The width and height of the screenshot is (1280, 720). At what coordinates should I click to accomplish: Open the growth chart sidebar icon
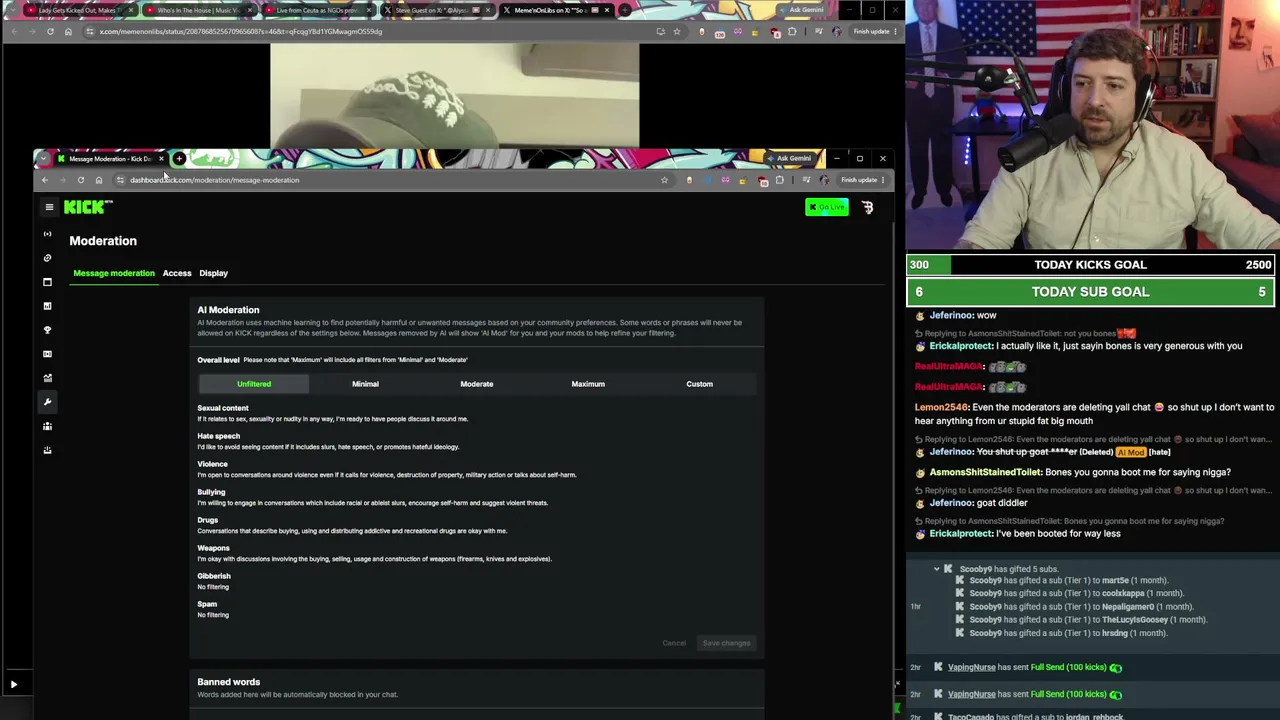[47, 378]
